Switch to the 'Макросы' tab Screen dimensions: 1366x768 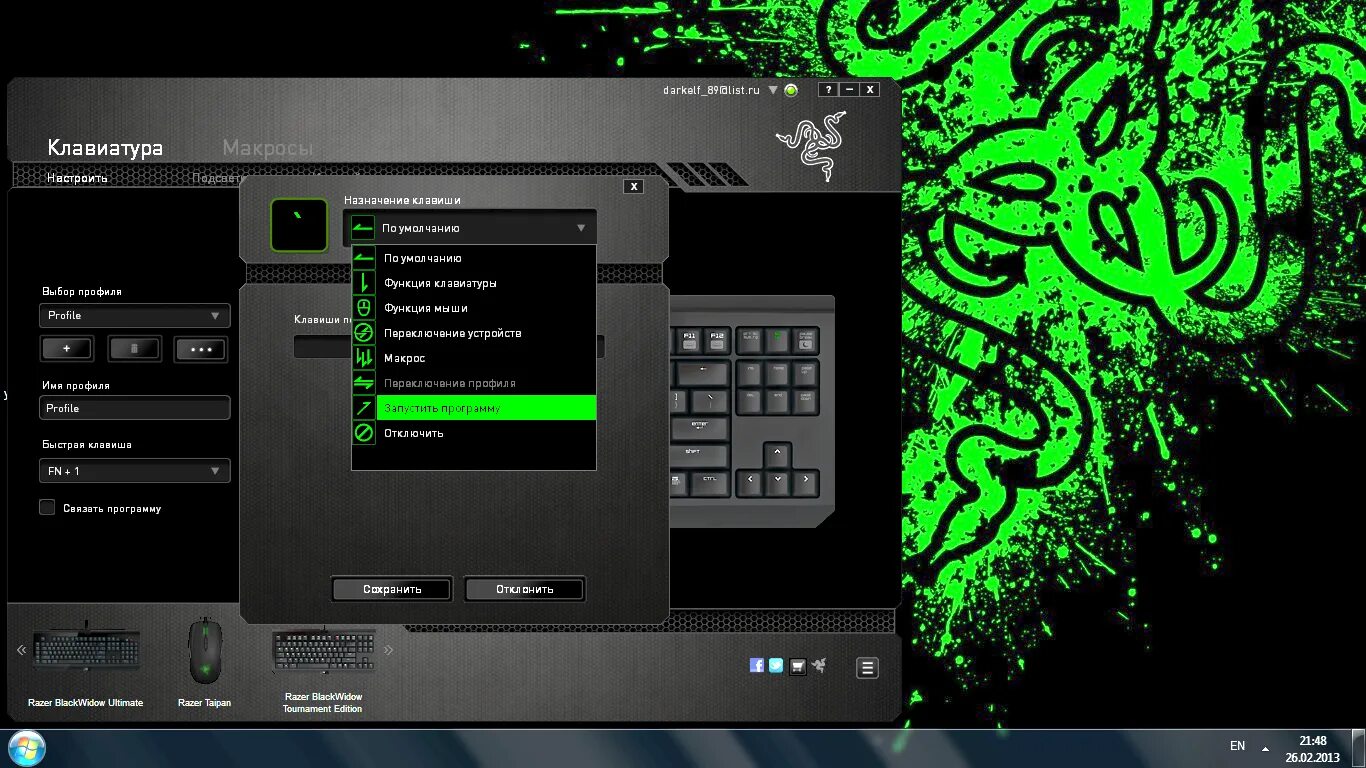[267, 148]
